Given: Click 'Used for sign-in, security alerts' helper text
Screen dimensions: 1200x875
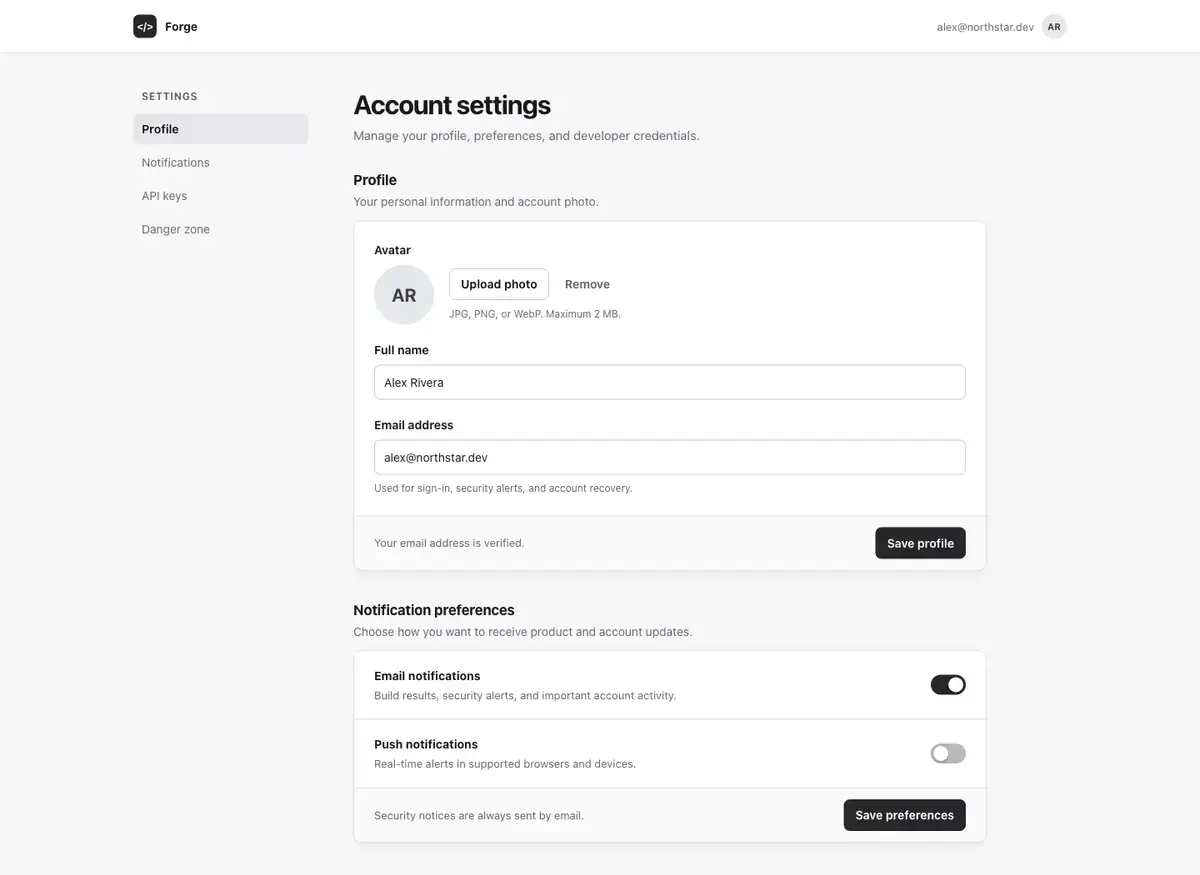Looking at the screenshot, I should coord(503,488).
